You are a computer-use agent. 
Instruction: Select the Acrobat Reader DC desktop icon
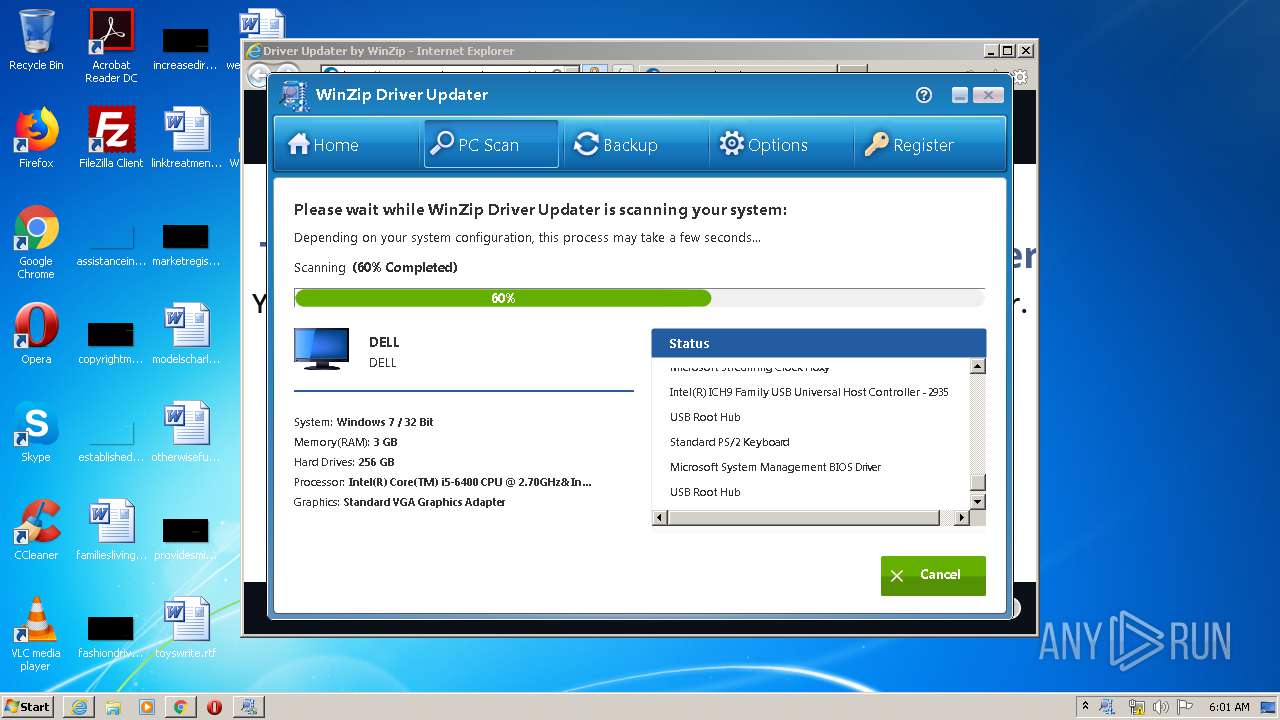111,45
